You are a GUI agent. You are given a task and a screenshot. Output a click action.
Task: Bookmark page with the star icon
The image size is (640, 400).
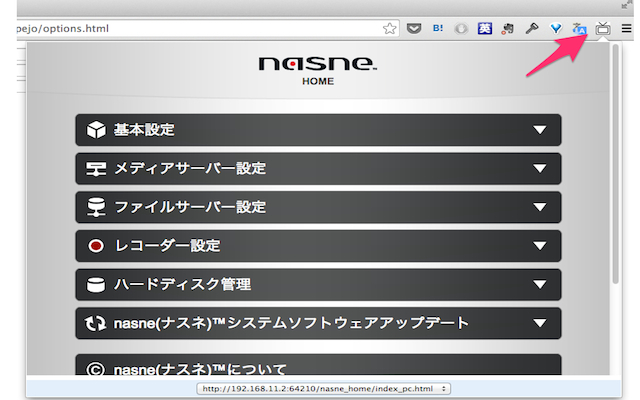tap(389, 29)
